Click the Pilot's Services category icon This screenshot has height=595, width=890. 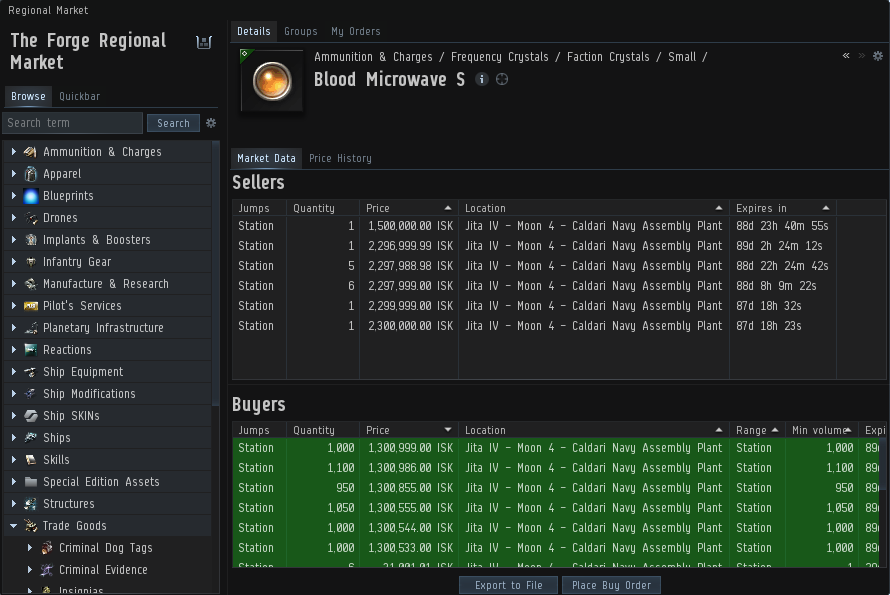click(x=31, y=306)
